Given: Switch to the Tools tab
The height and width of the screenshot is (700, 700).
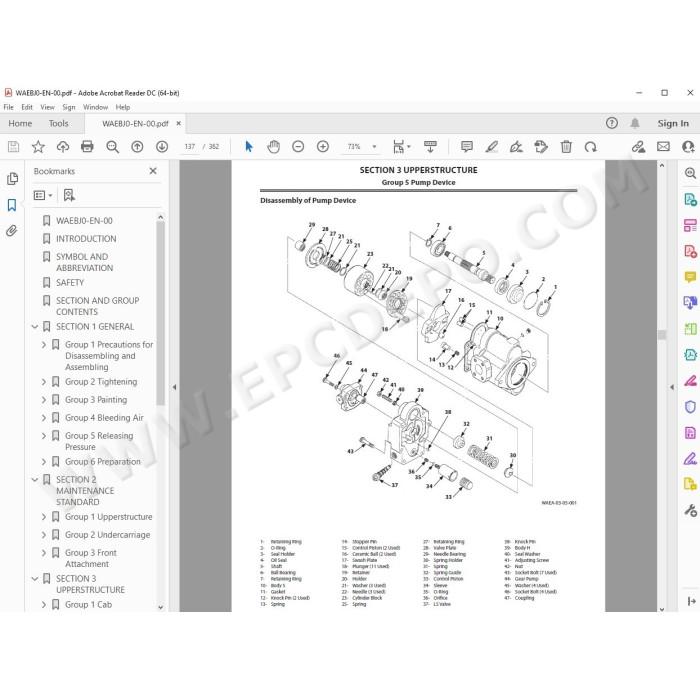Looking at the screenshot, I should point(58,123).
